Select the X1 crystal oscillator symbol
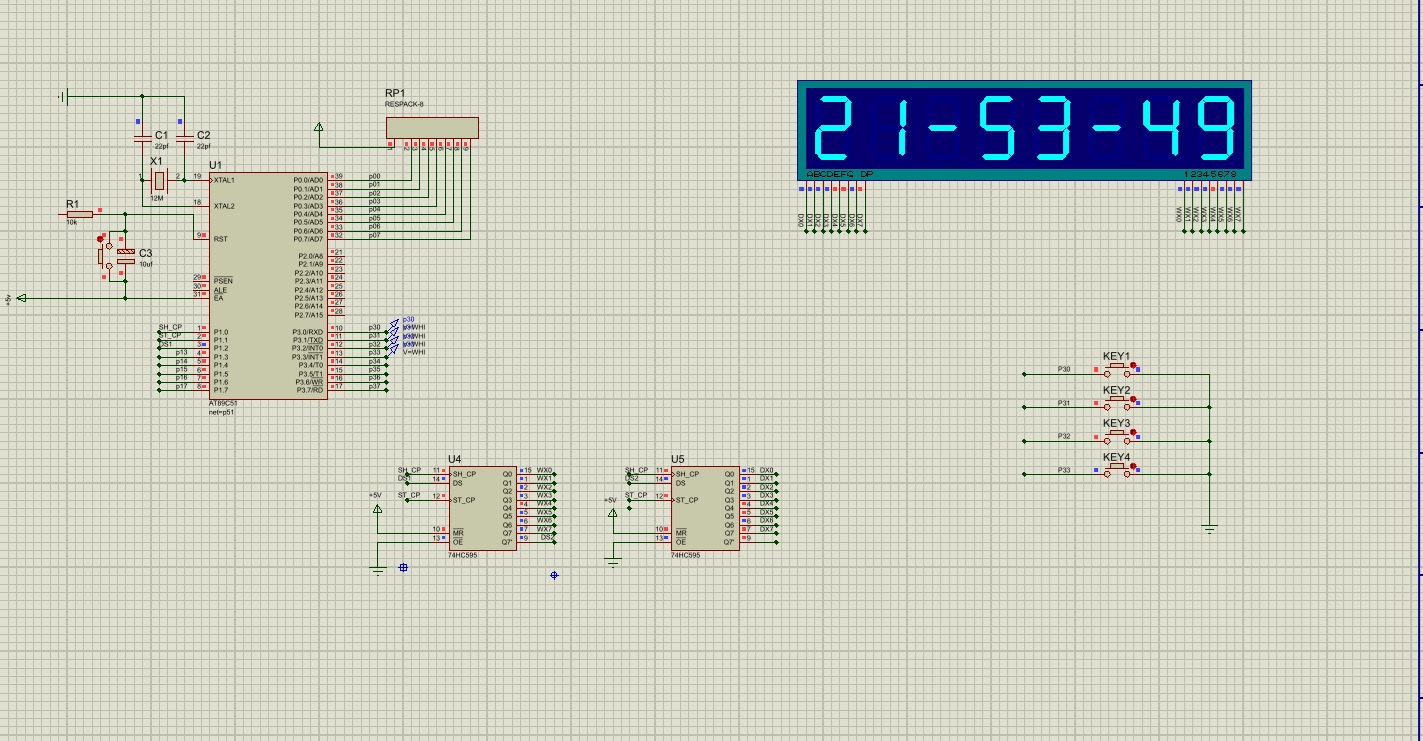The image size is (1423, 741). pos(158,180)
